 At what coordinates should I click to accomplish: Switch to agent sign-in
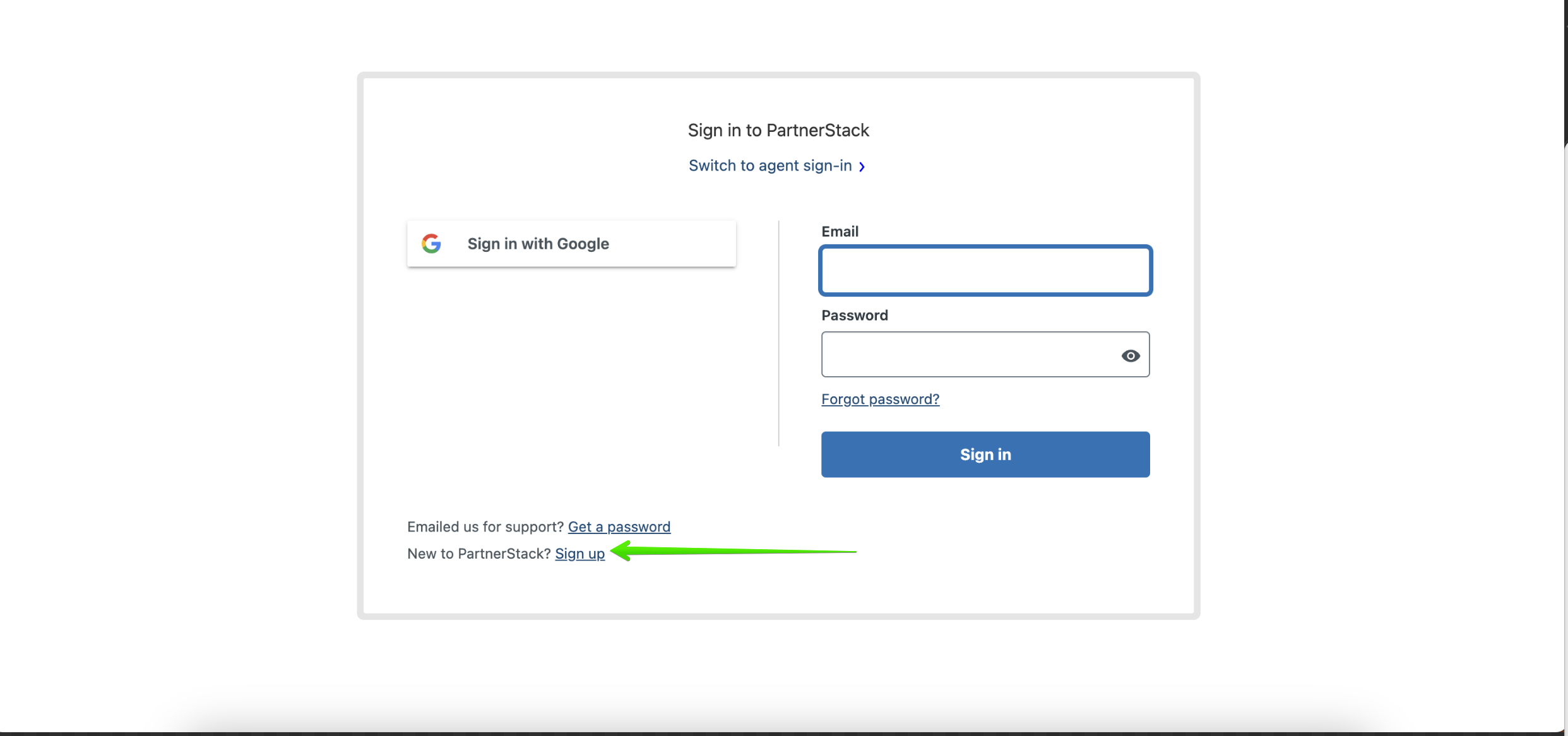[769, 165]
